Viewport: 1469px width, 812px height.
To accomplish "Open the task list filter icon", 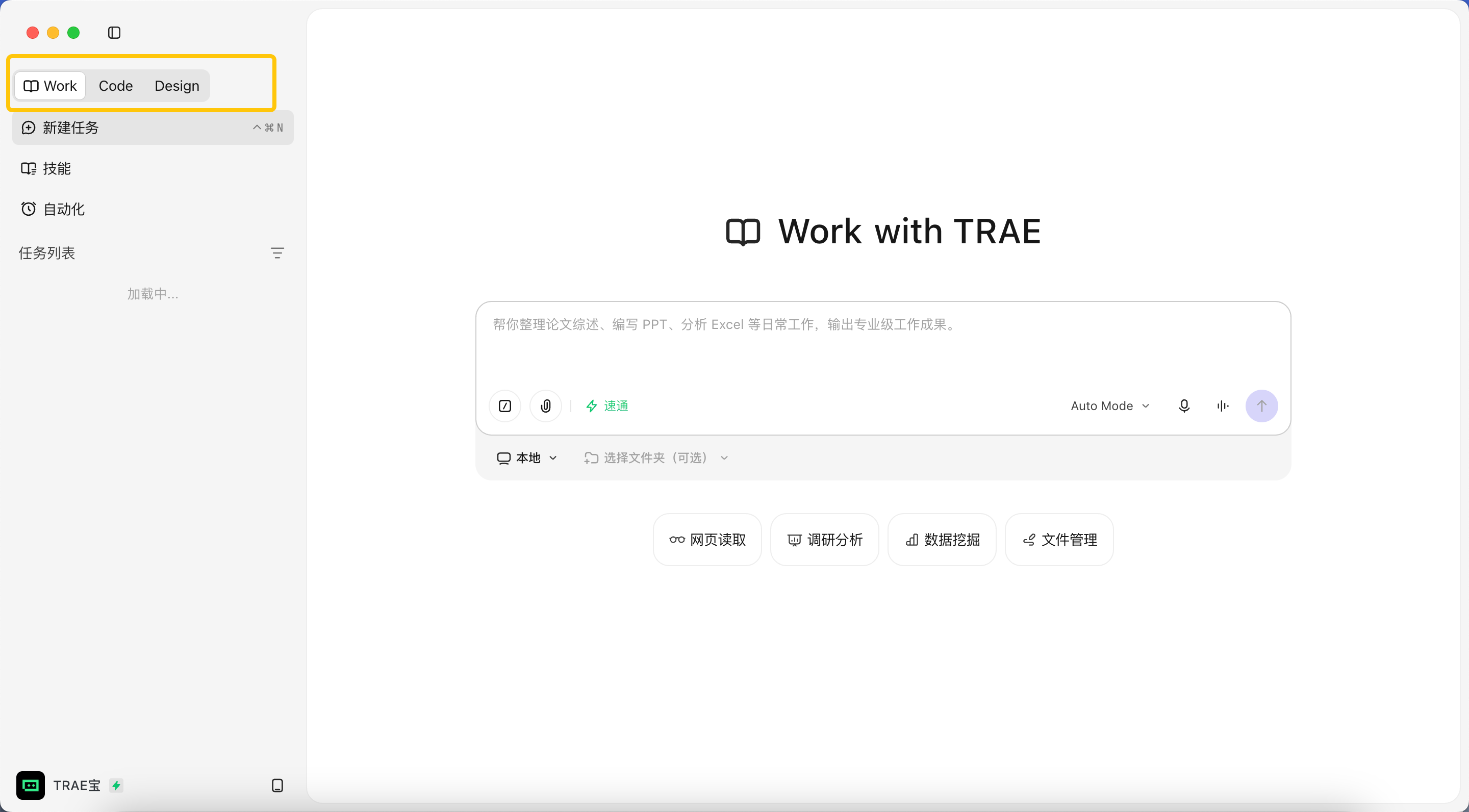I will [277, 252].
